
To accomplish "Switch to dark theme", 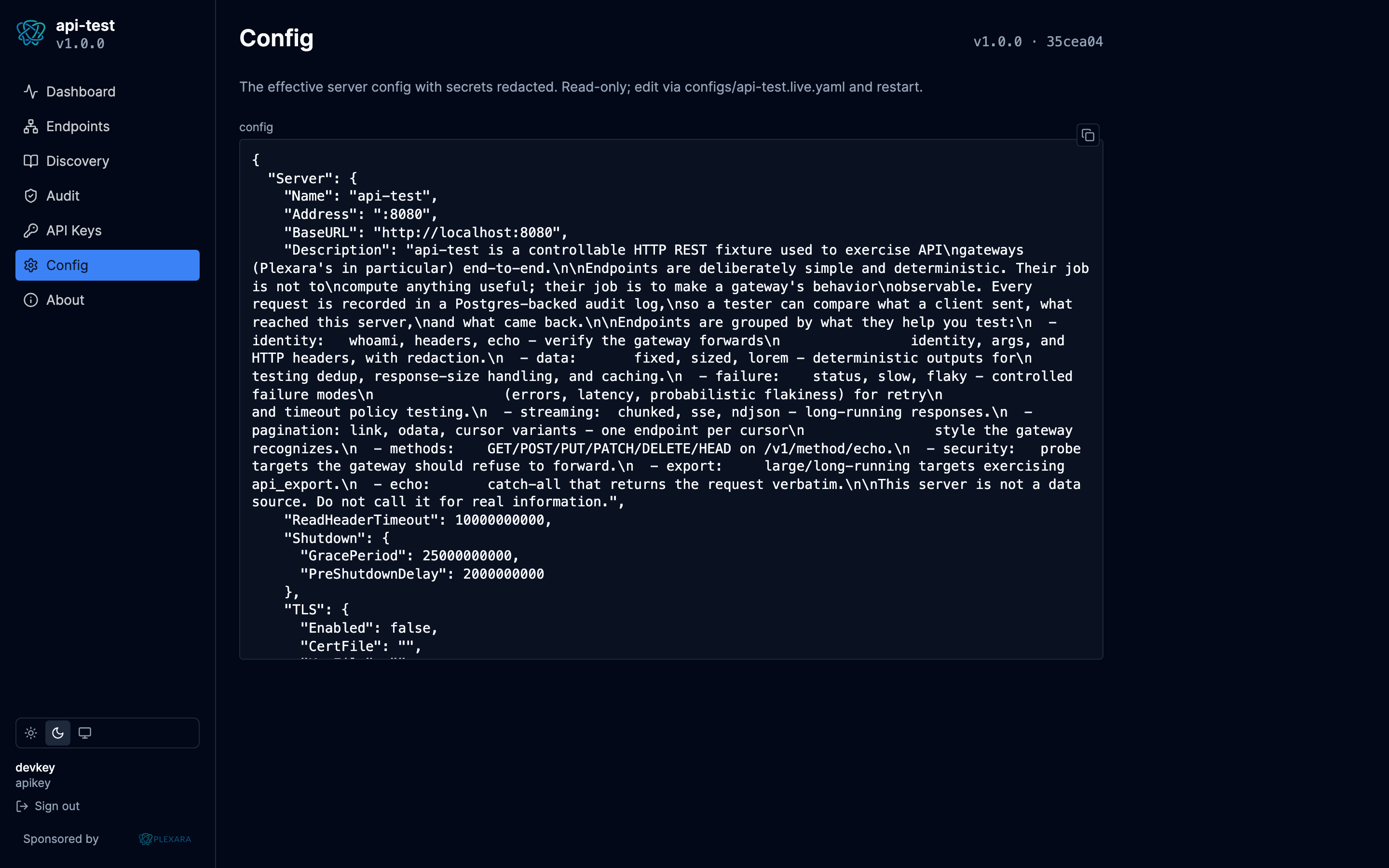I will 58,733.
